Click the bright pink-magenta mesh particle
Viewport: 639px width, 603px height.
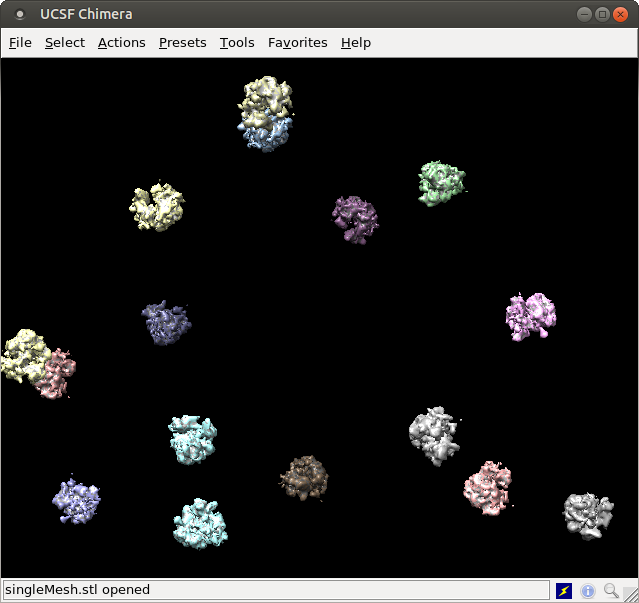pyautogui.click(x=531, y=316)
